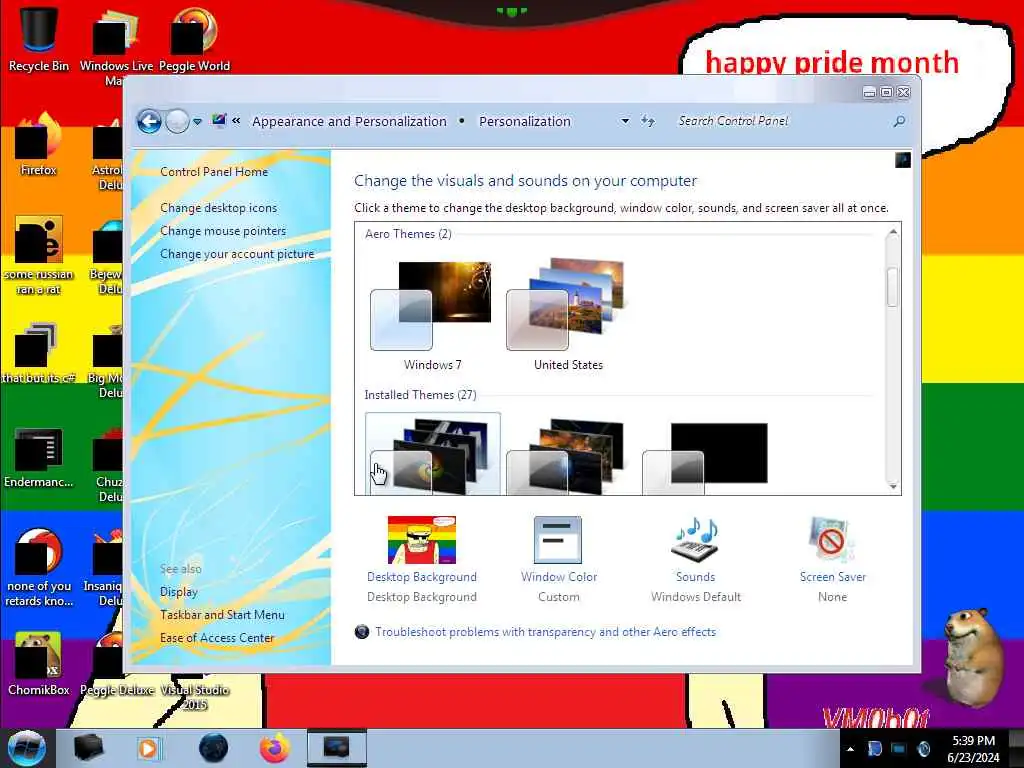Screen dimensions: 1024x768
Task: Click the Endermanc... desktop icon
Action: pyautogui.click(x=39, y=457)
